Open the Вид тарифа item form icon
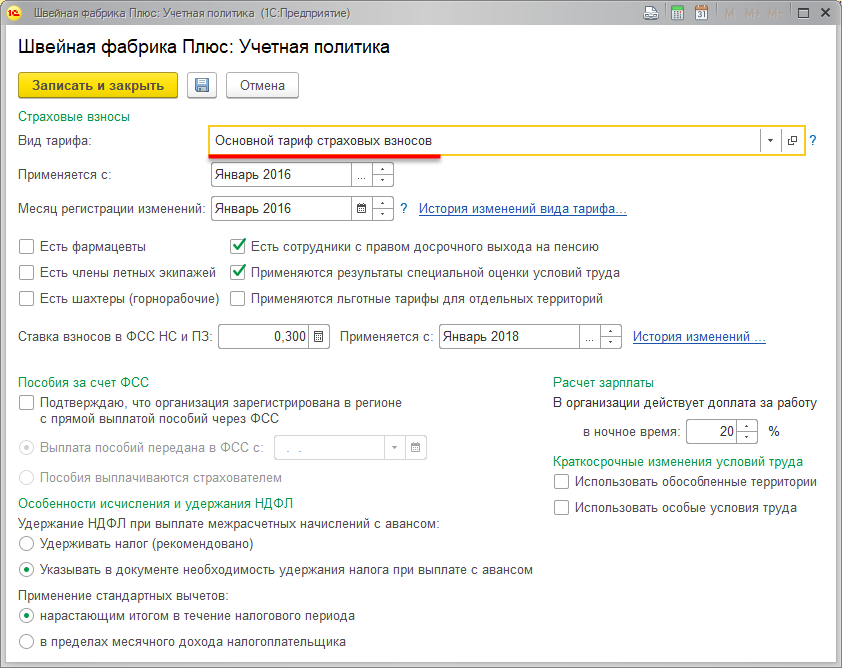Image resolution: width=842 pixels, height=668 pixels. (x=792, y=141)
